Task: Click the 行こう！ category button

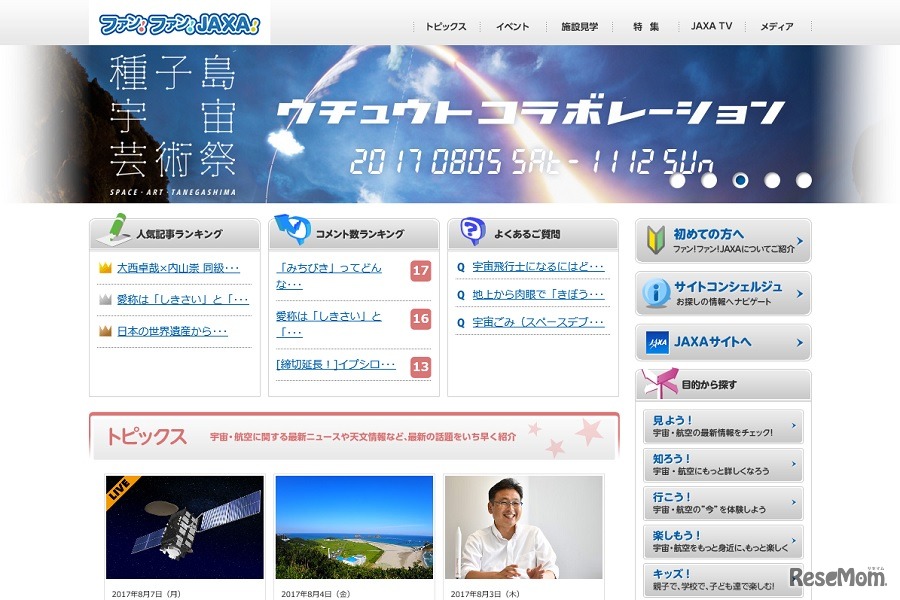Action: 723,503
